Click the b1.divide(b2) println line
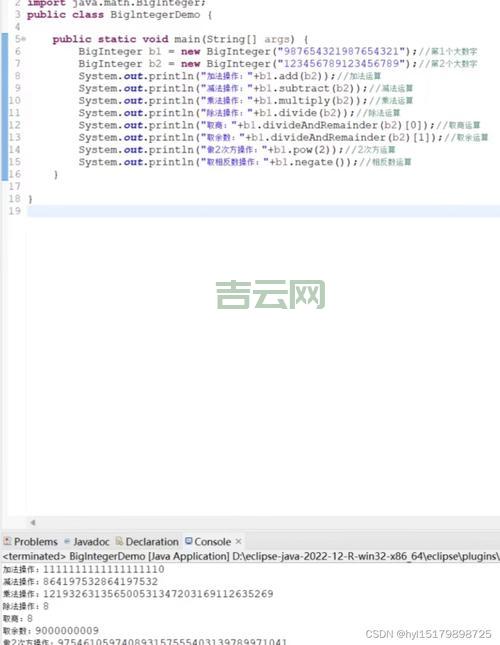Screen dimensions: 500x645 [239, 113]
